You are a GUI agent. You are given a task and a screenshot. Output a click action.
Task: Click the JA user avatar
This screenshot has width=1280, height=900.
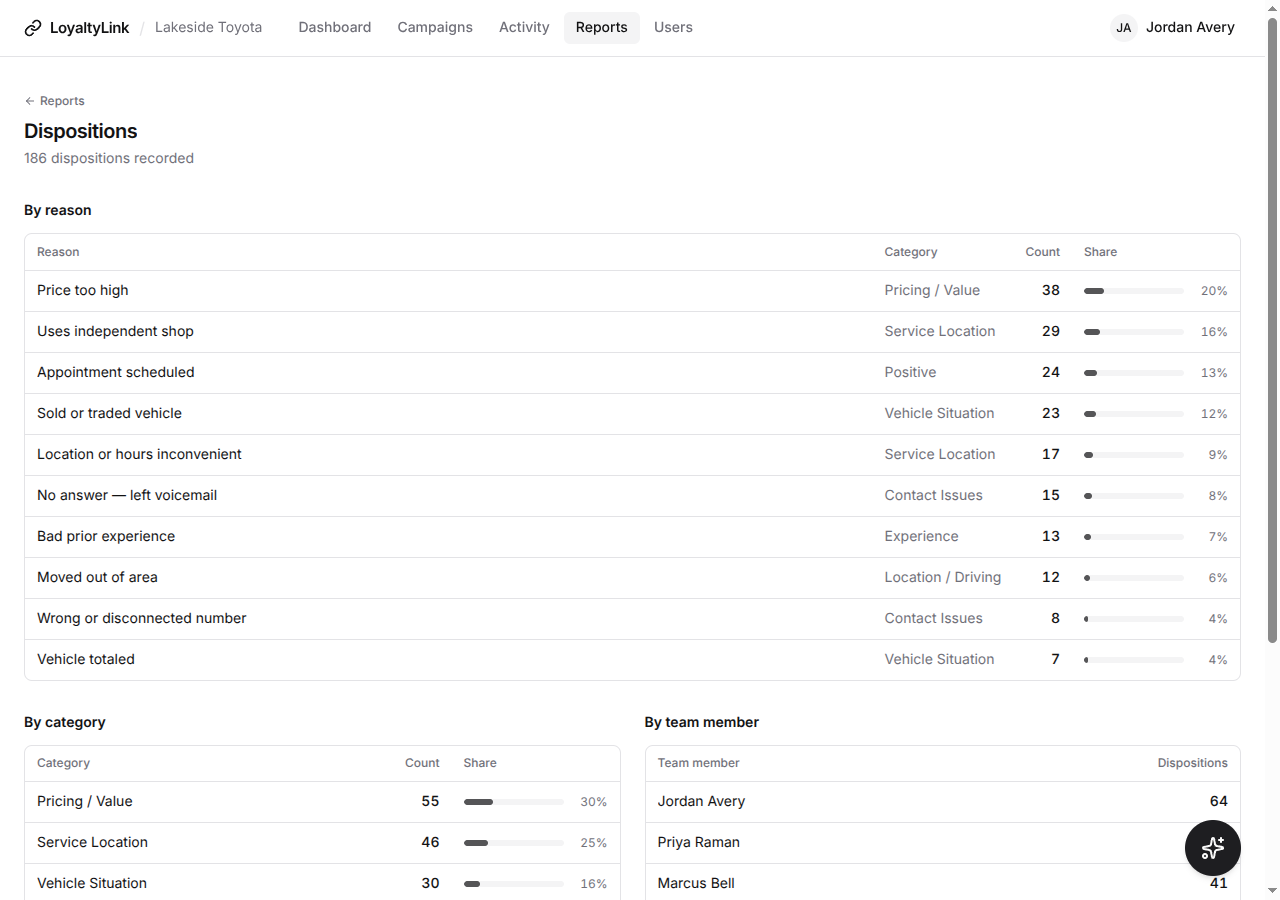click(x=1123, y=28)
